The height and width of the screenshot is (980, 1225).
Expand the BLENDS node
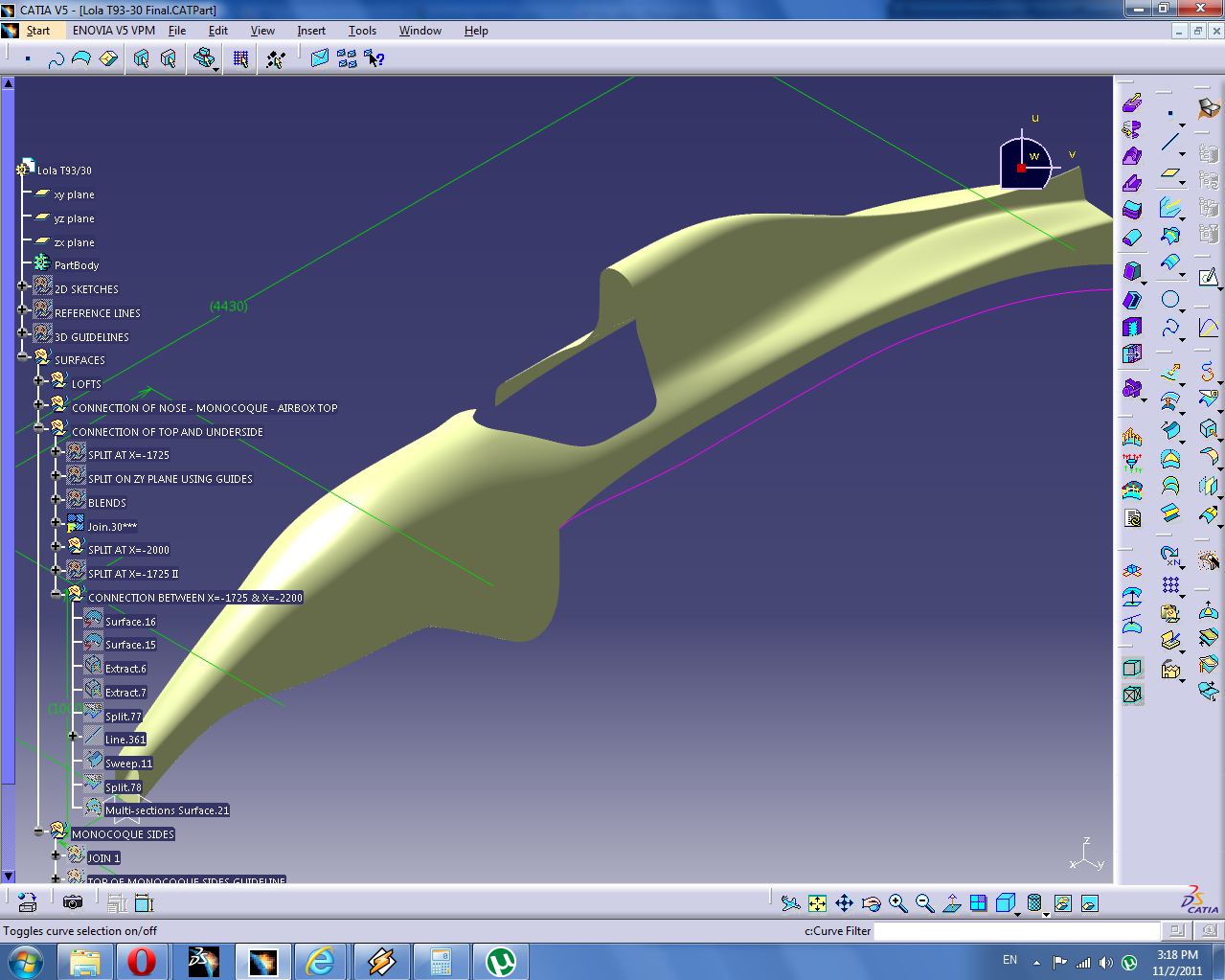pyautogui.click(x=56, y=499)
